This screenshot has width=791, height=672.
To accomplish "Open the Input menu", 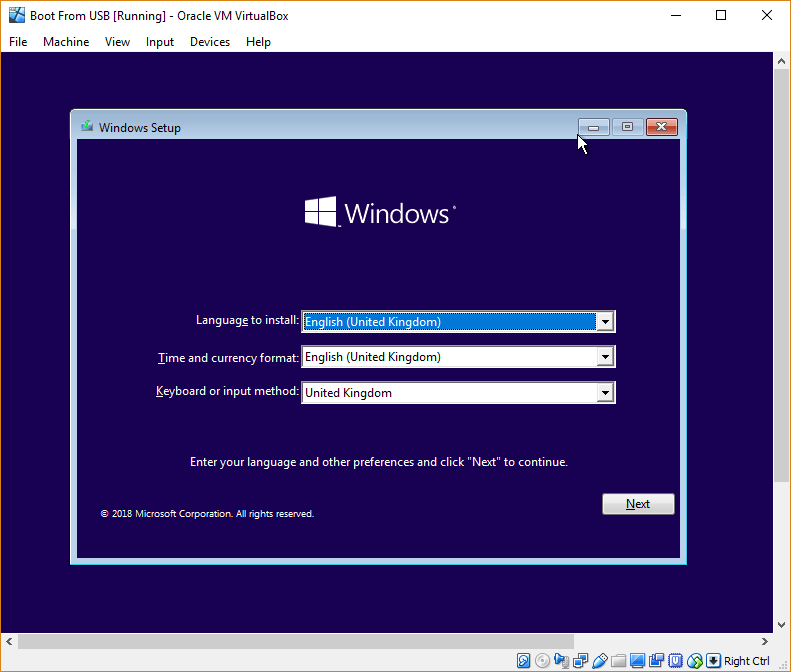I will 159,42.
